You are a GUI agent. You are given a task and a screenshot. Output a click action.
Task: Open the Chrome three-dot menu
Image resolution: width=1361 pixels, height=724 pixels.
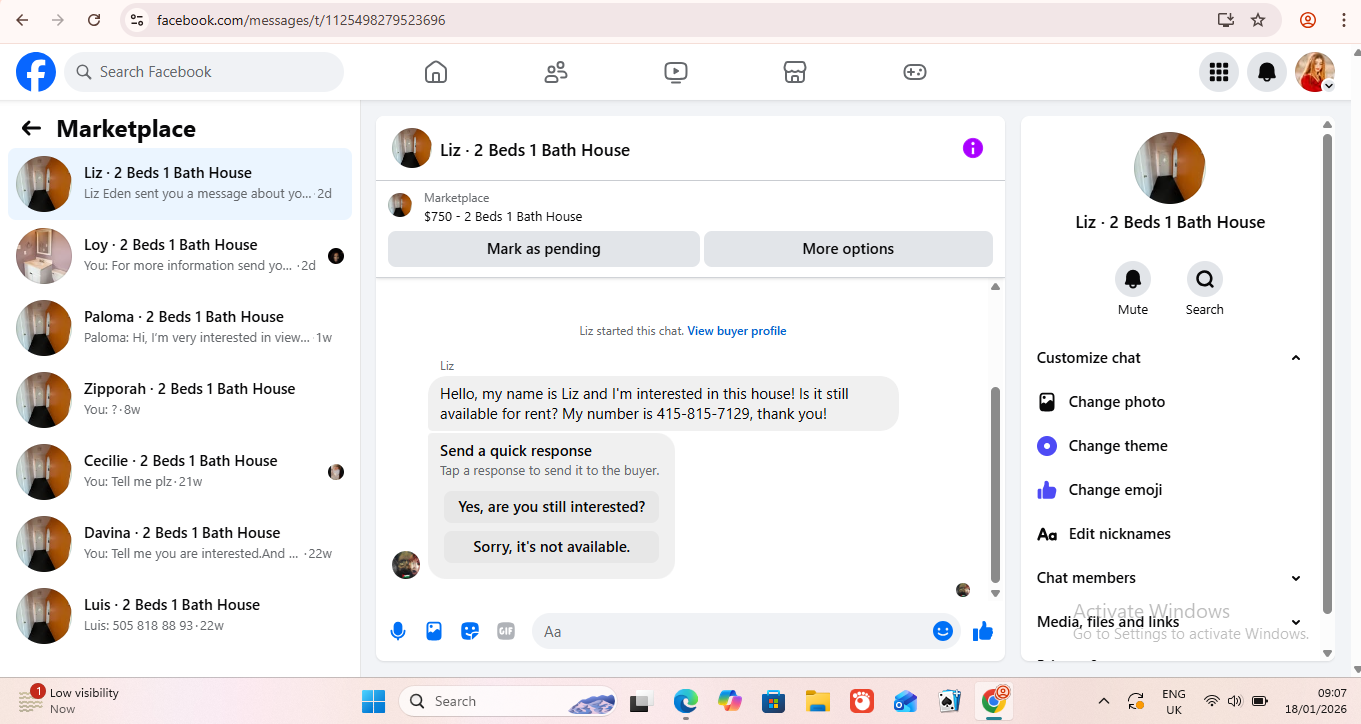(1342, 20)
